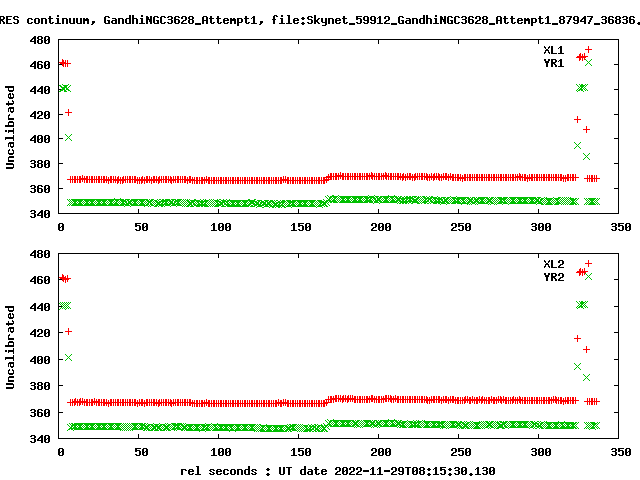This screenshot has width=640, height=480.
Task: Click the lone red XL1 point near 420 at start
Action: (69, 113)
